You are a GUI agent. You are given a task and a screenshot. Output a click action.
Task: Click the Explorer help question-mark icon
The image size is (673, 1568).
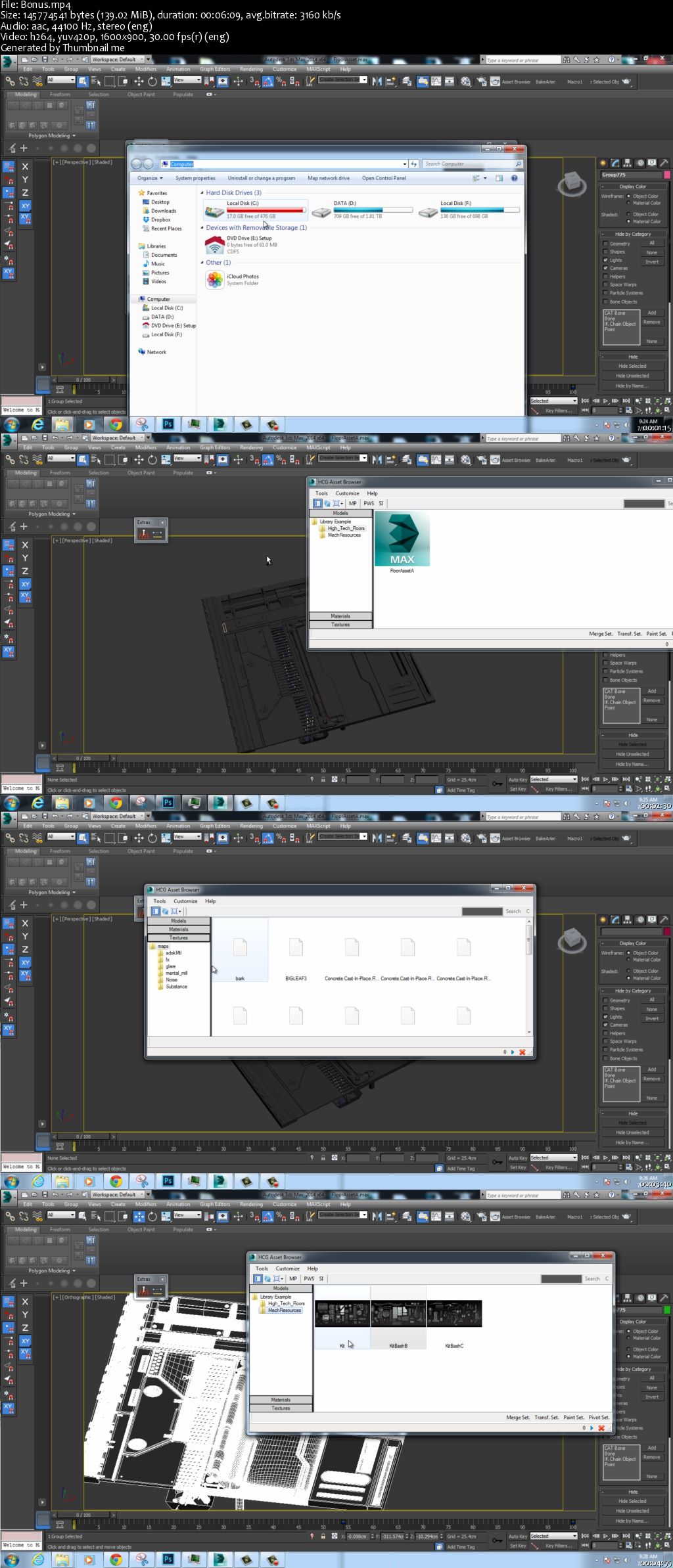[x=514, y=178]
